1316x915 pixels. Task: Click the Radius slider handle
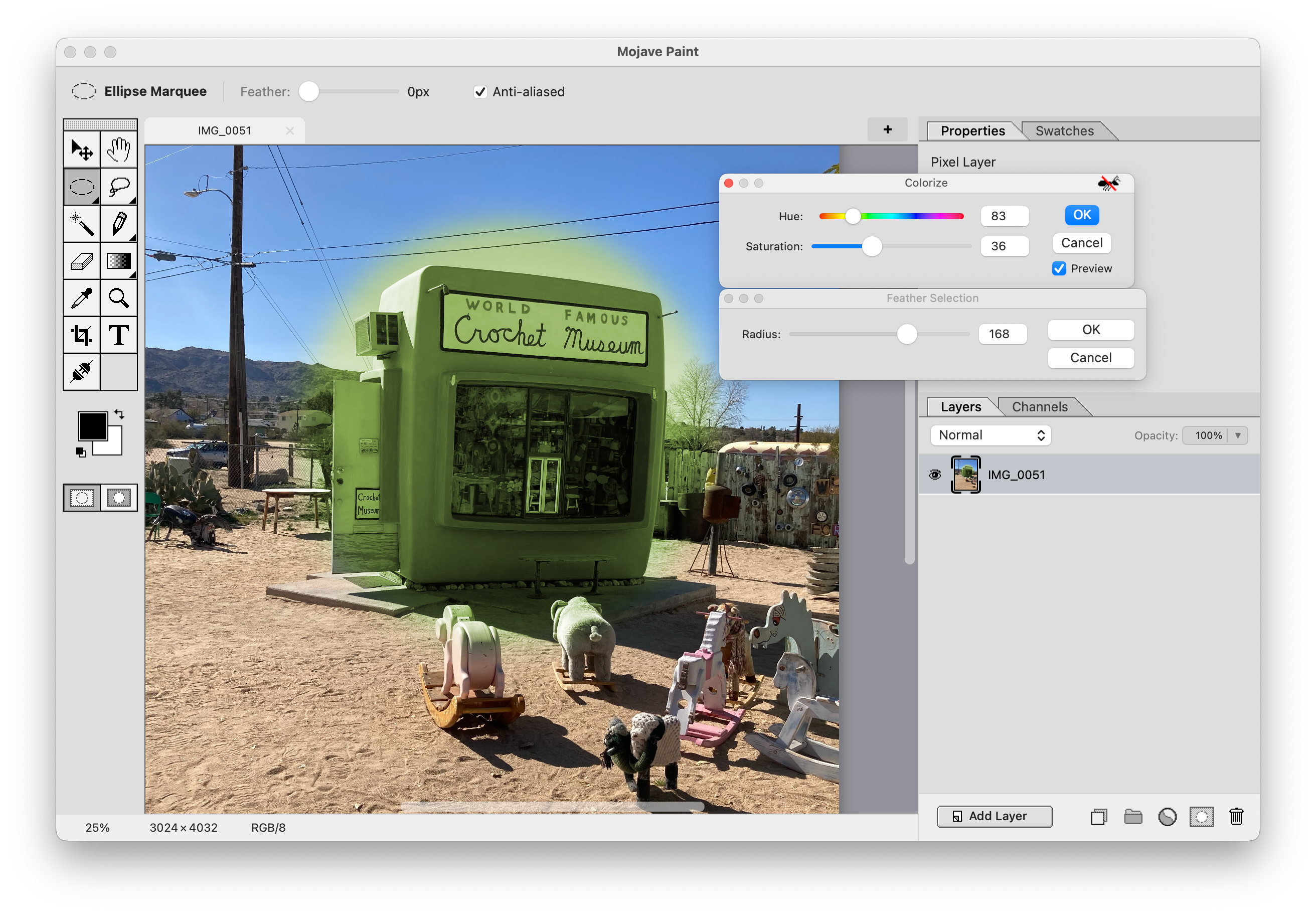coord(907,334)
